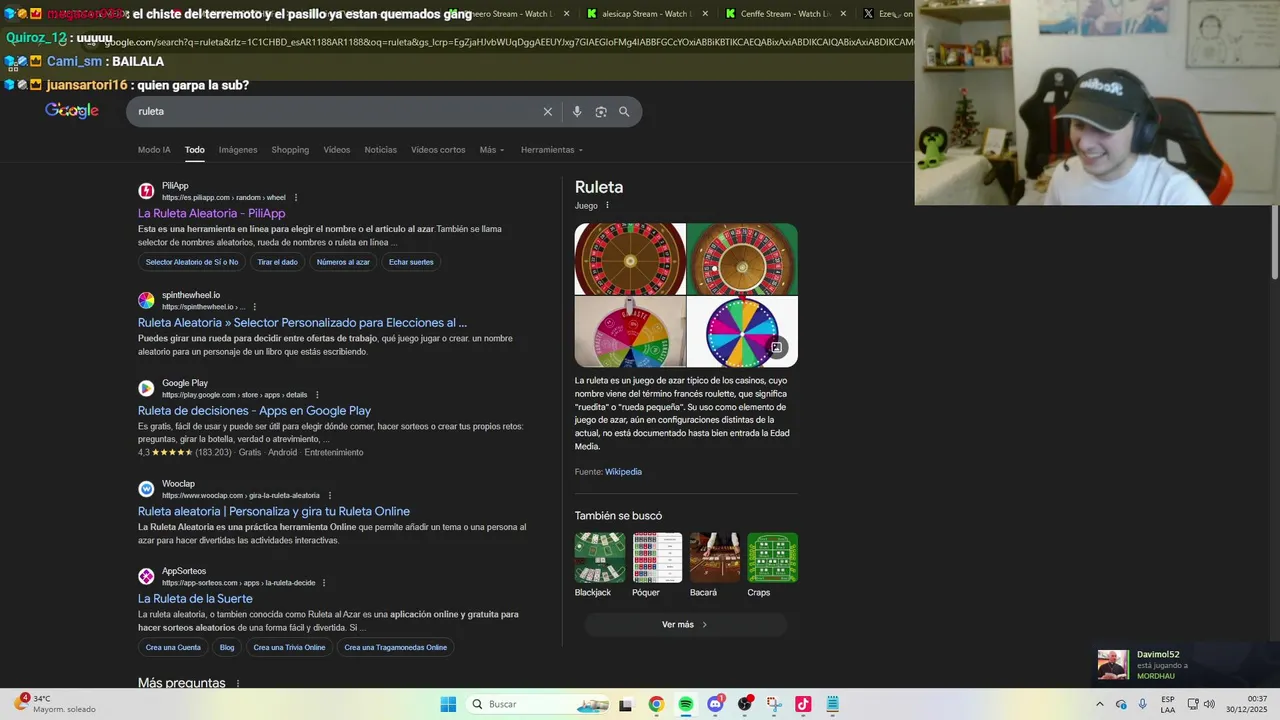Open TikTok app from the taskbar

tap(803, 704)
